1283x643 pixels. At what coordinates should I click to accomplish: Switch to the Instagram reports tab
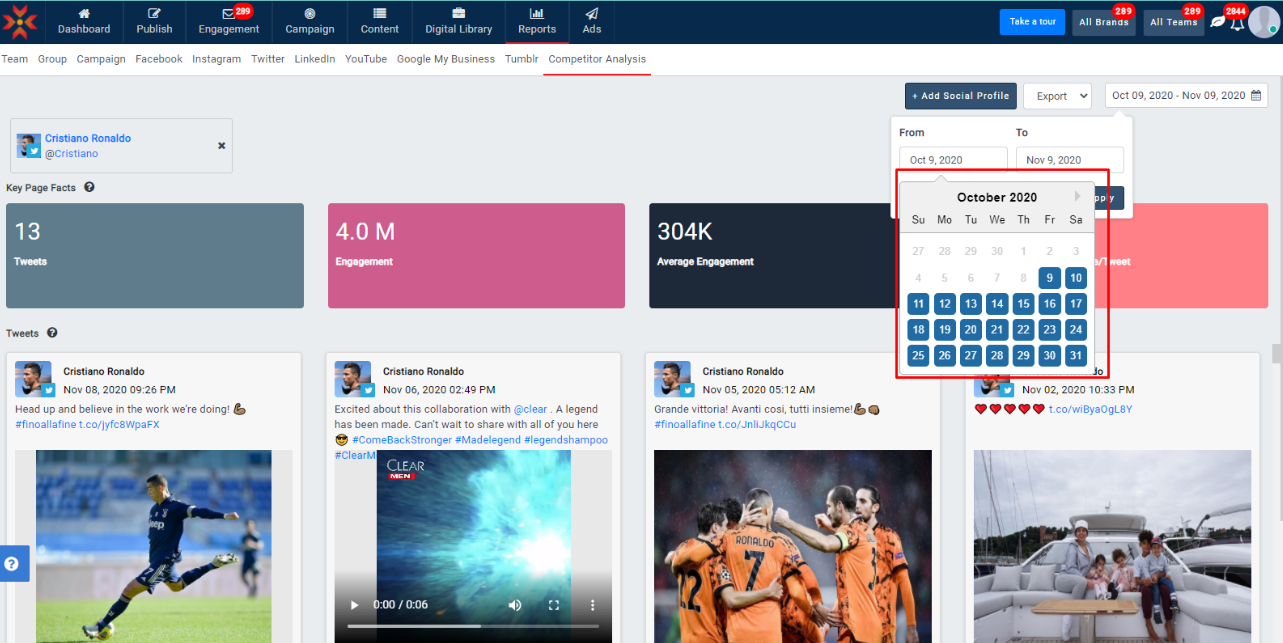point(216,59)
